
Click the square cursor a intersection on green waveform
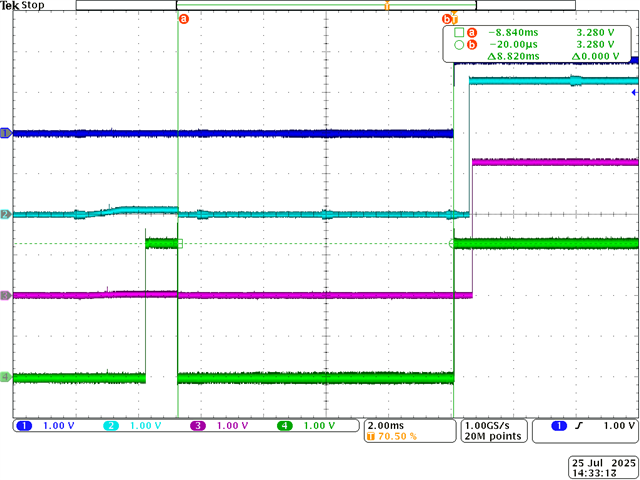tap(180, 244)
